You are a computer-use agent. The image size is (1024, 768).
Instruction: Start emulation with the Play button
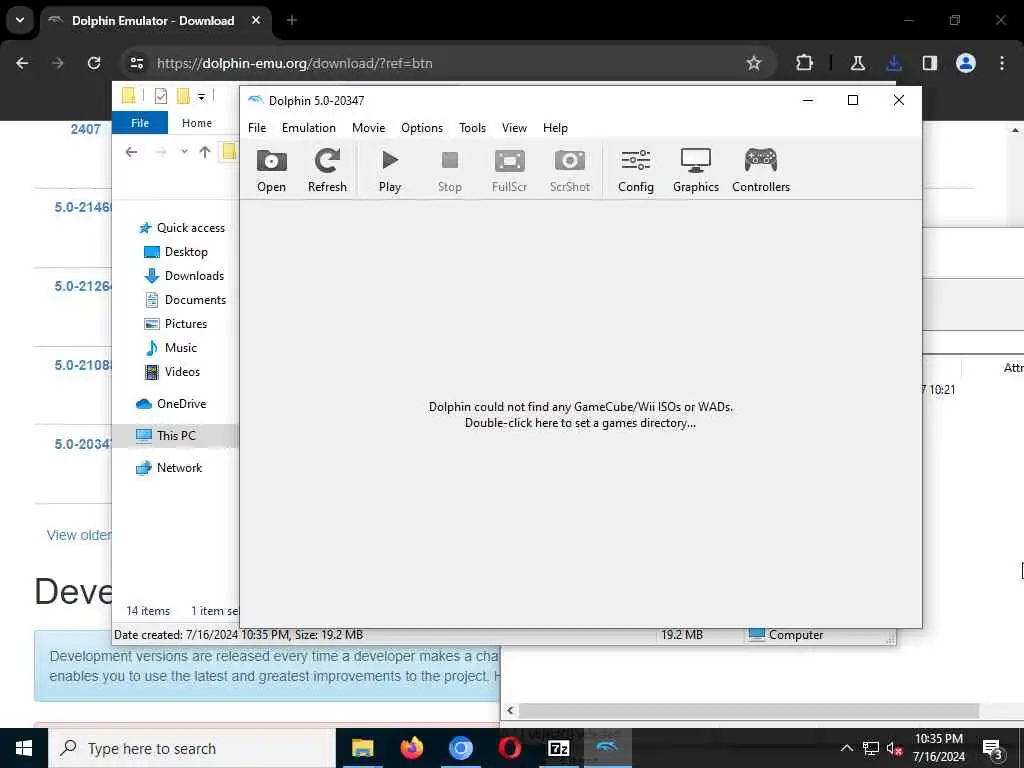[390, 170]
